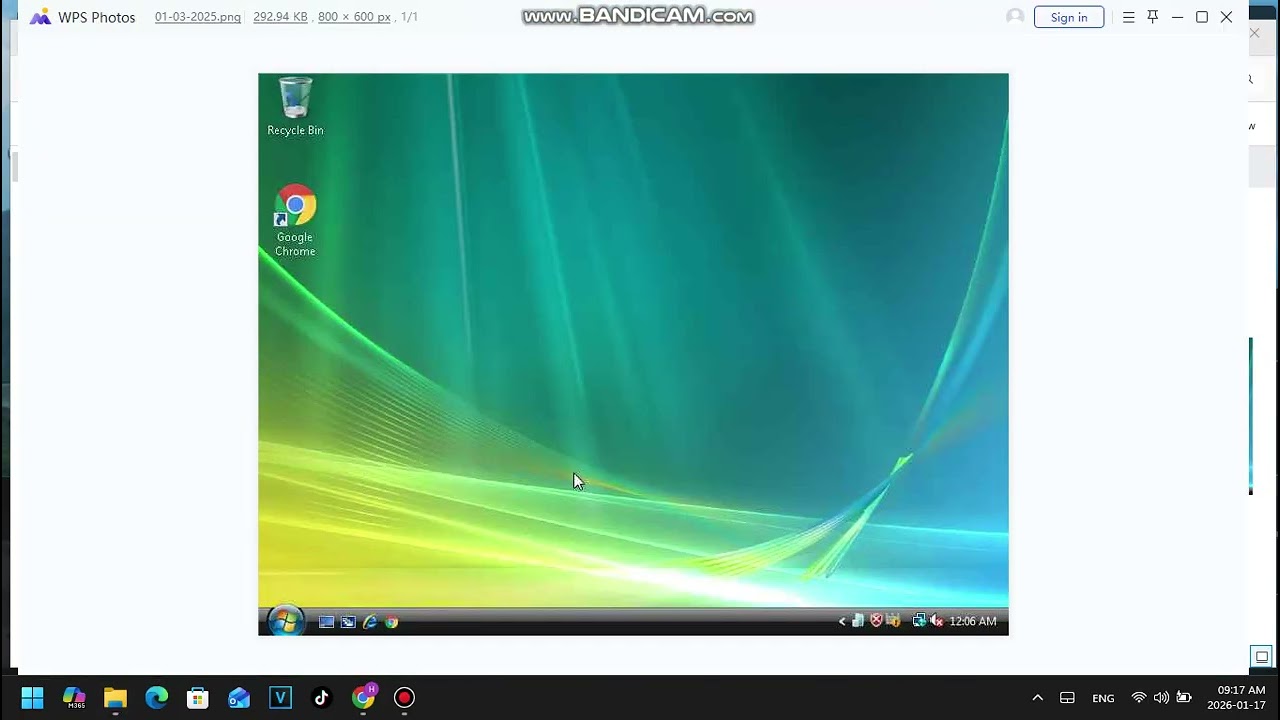1280x720 pixels.
Task: Open File Explorer from the taskbar
Action: pos(115,698)
